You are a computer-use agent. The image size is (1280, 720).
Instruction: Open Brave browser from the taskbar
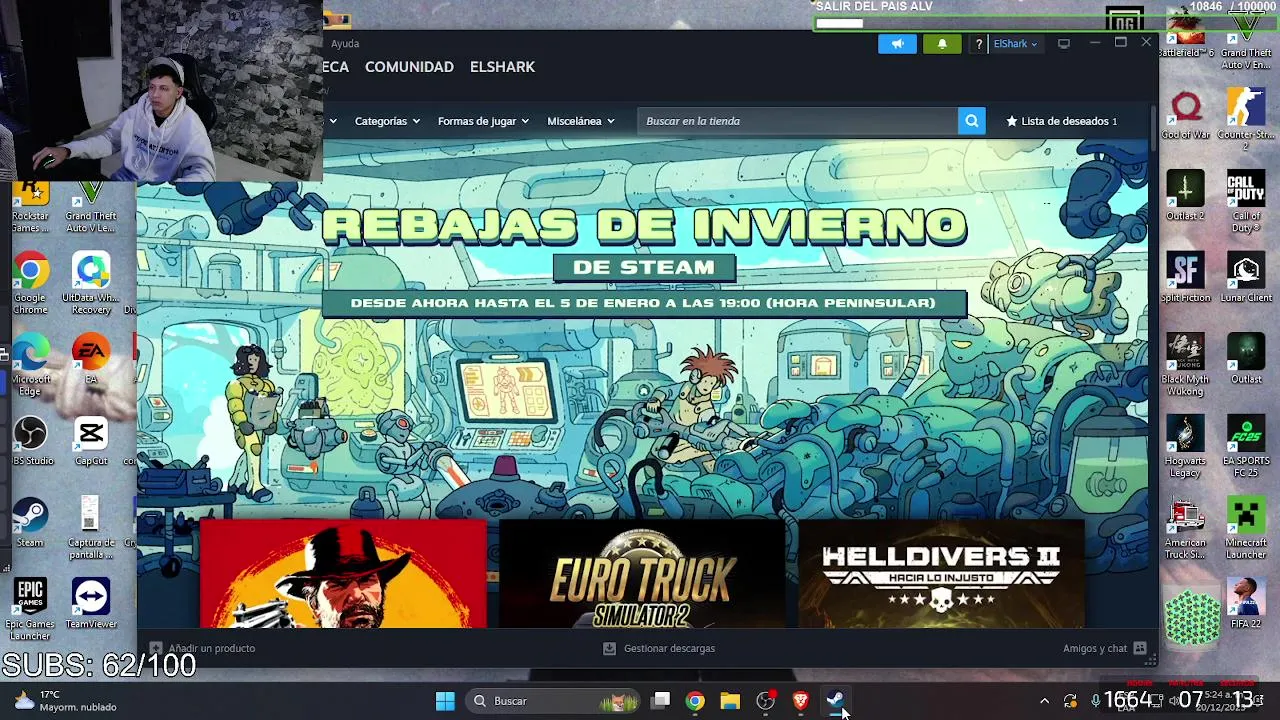click(800, 701)
